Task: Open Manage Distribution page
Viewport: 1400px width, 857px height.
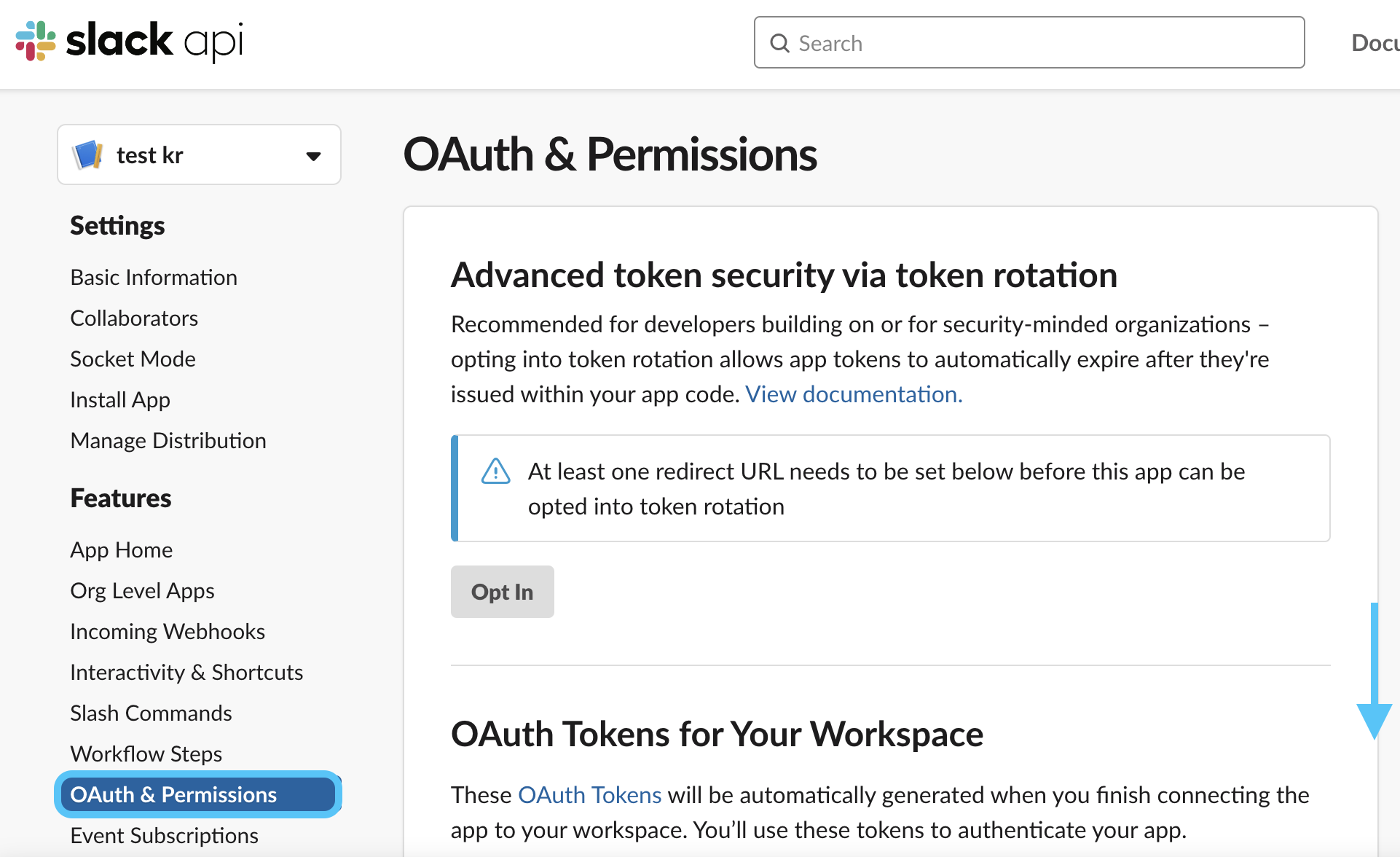Action: [x=168, y=441]
